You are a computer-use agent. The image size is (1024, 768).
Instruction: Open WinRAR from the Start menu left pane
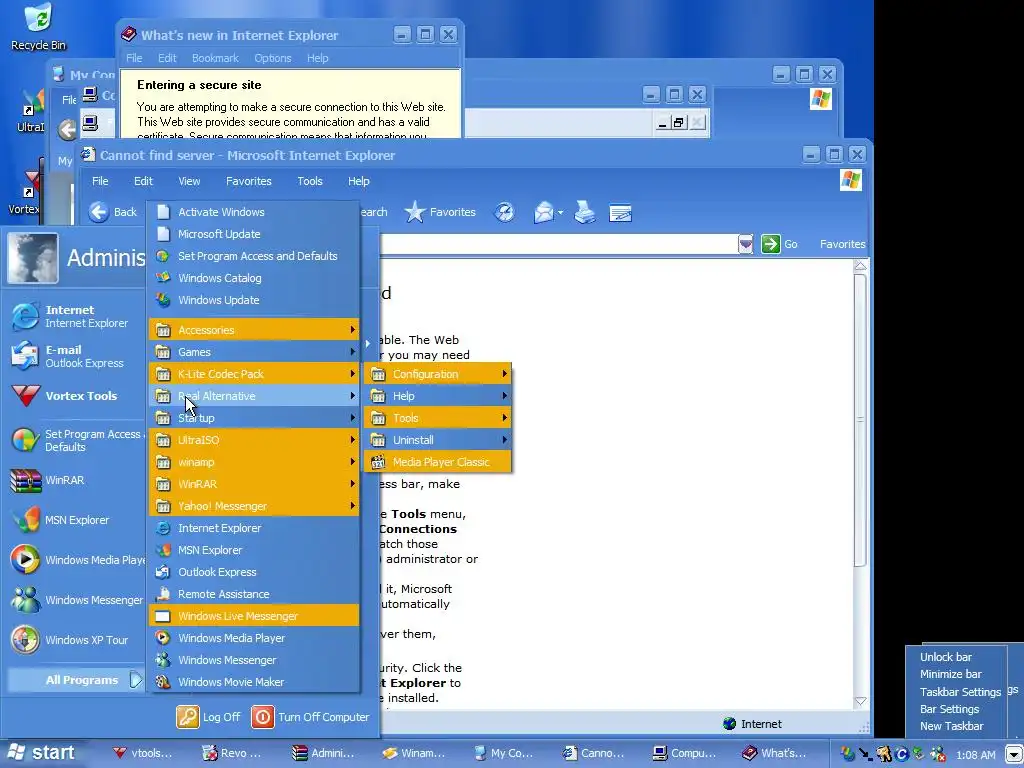pyautogui.click(x=75, y=480)
